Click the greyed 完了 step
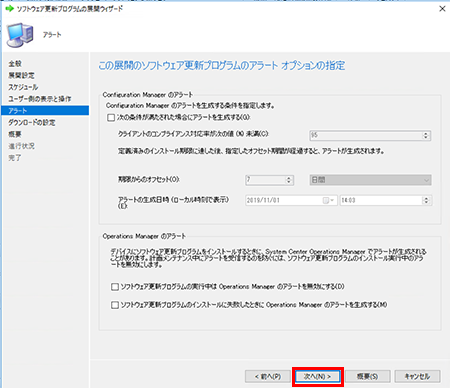The height and width of the screenshot is (388, 450). (15, 157)
